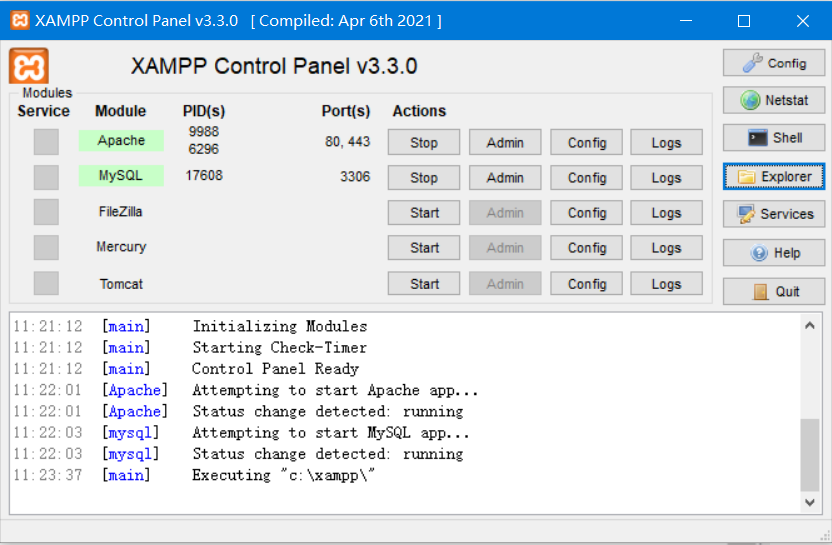Click the green Apache module label
Screen dimensions: 832x545
[x=121, y=141]
